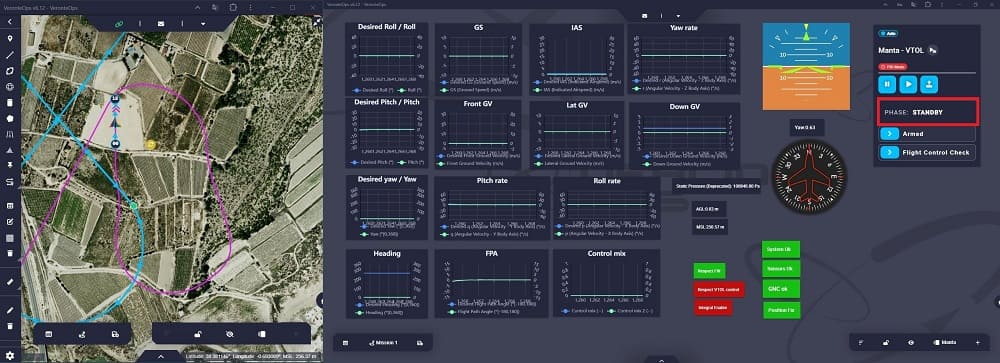Select the line drawing tool in sidebar

pos(10,55)
